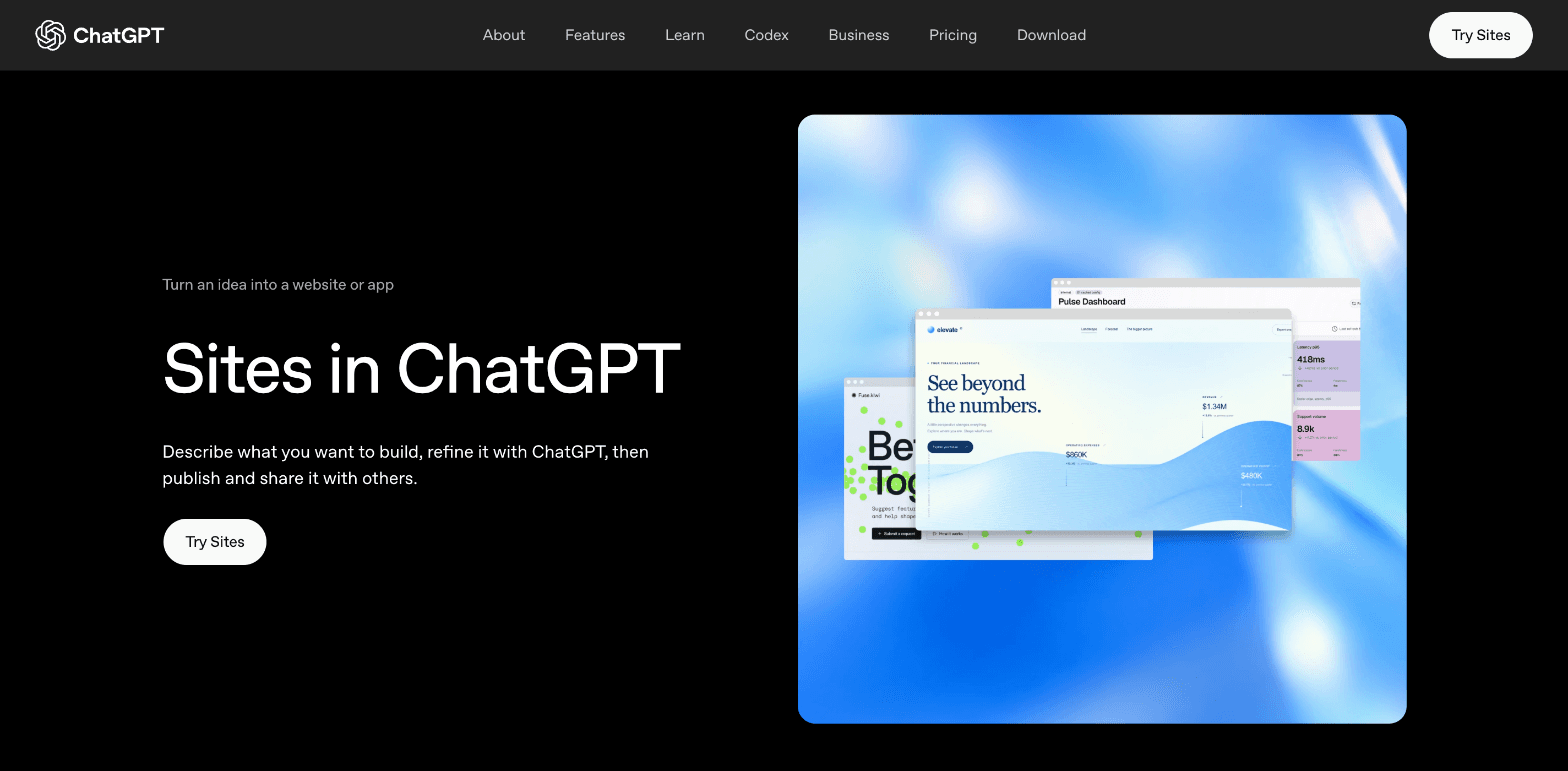Open the Download page link
This screenshot has height=771, width=1568.
tap(1051, 35)
